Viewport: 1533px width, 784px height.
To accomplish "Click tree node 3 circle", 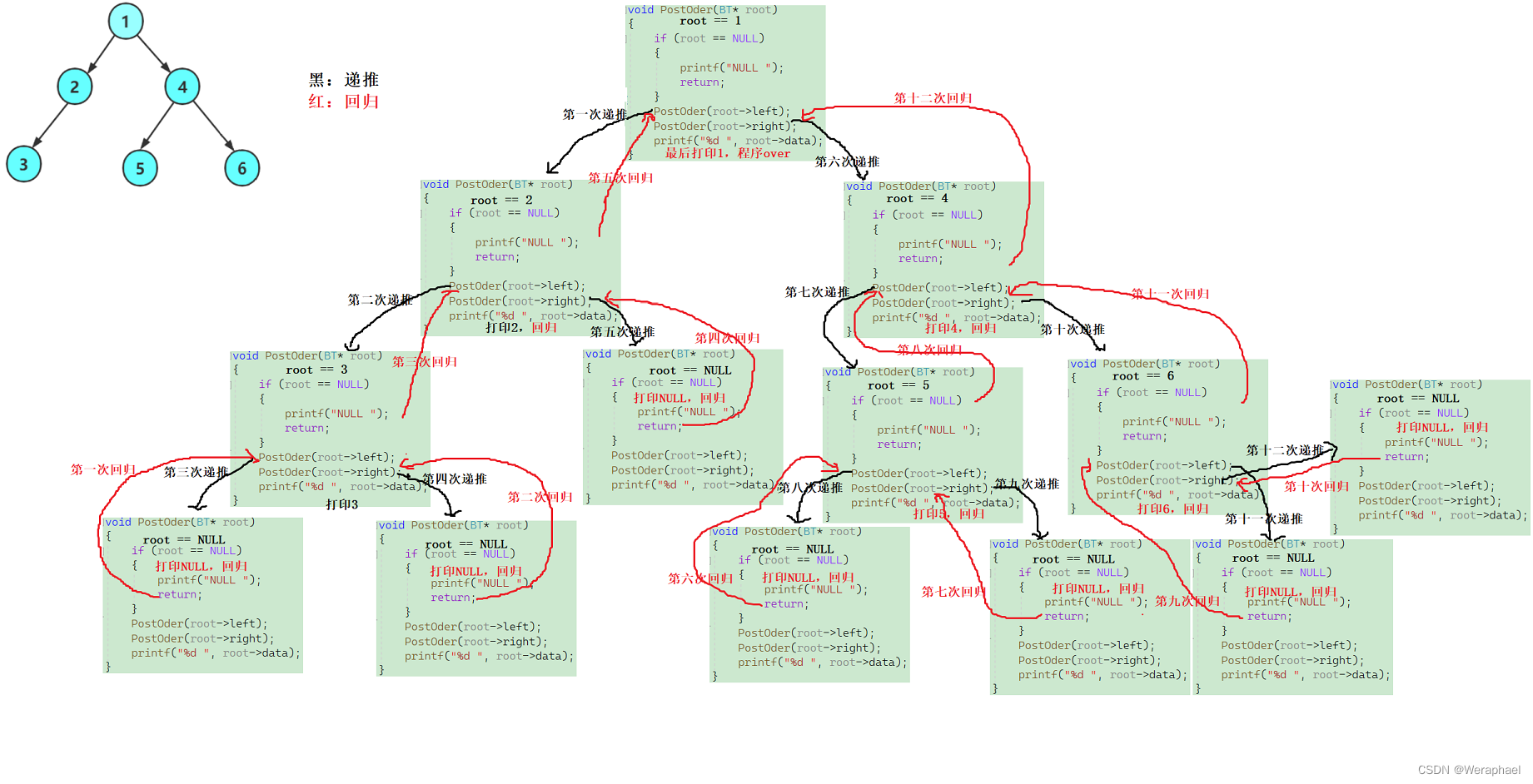I will (24, 164).
